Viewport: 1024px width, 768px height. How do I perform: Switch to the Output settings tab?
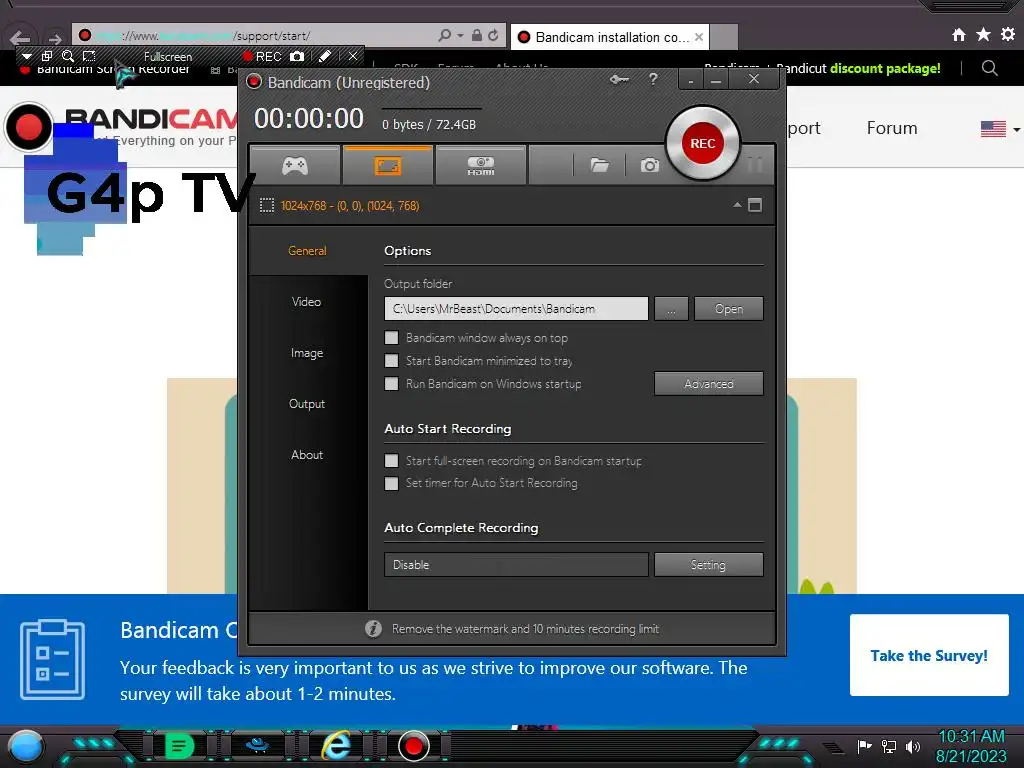click(x=307, y=404)
